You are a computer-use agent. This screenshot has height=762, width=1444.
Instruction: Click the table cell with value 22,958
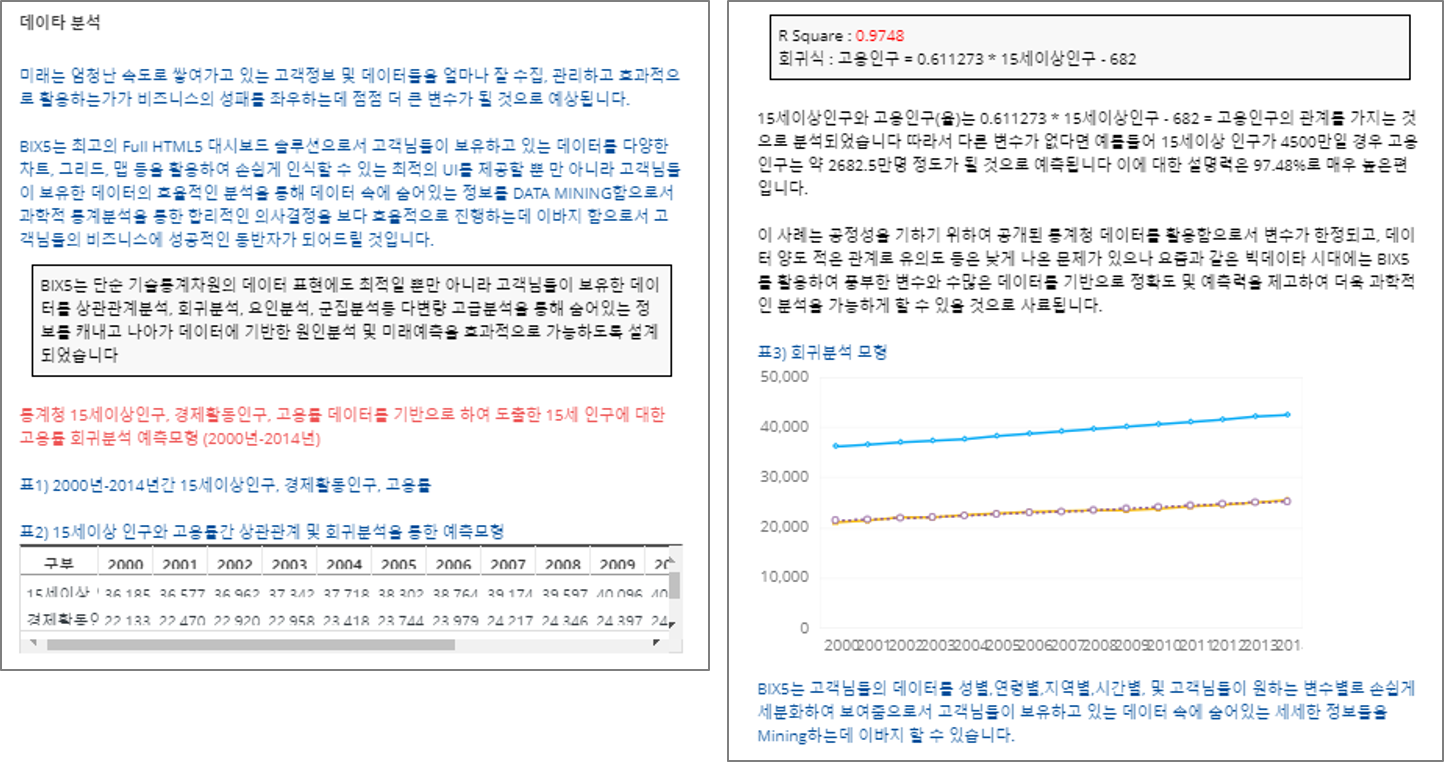(289, 621)
